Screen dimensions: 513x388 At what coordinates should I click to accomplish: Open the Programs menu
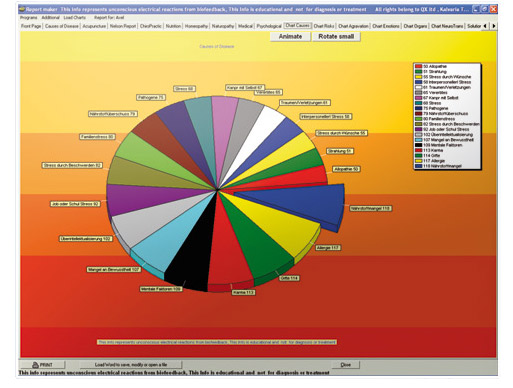29,17
